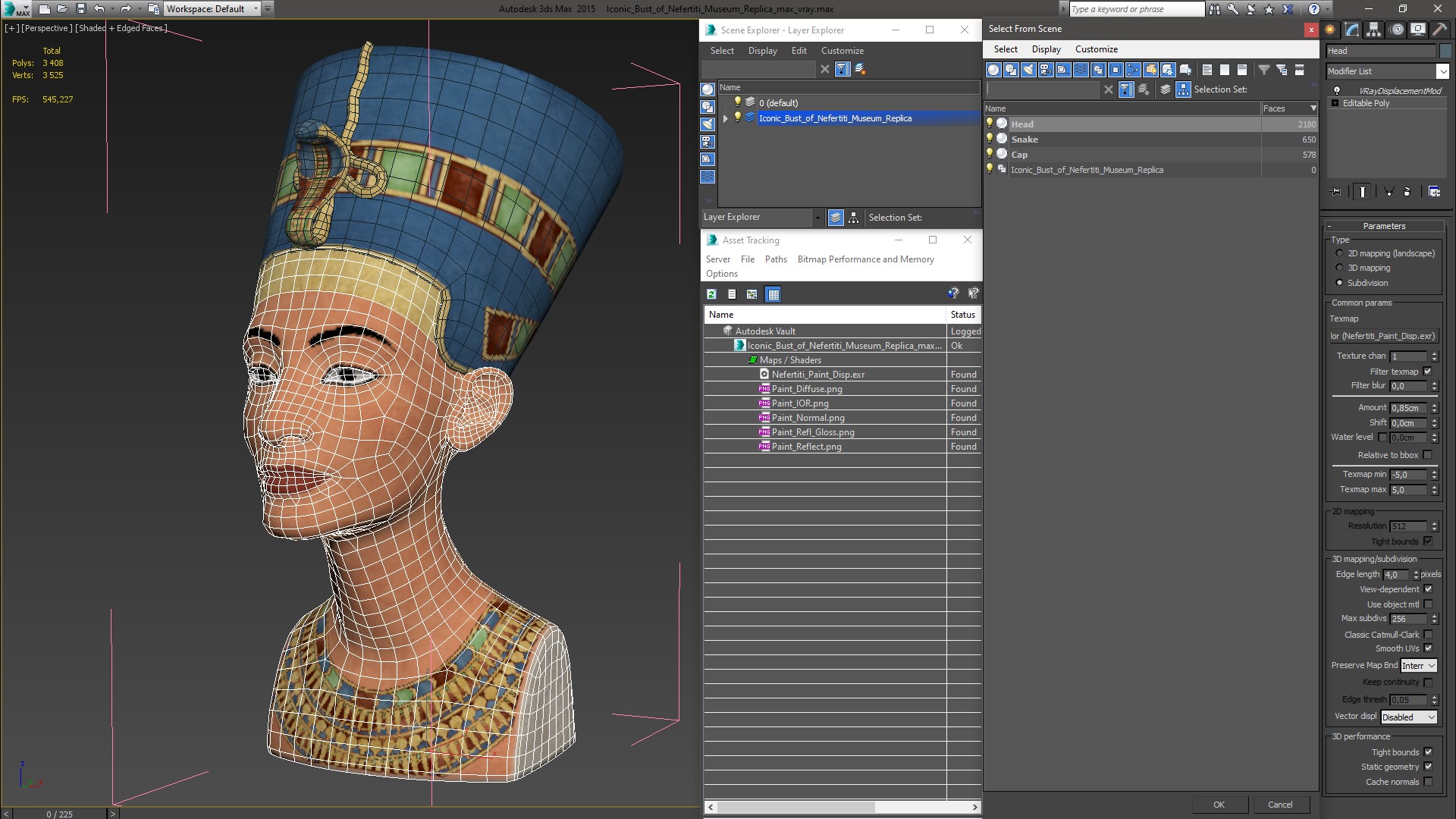Click the Pin Stack icon under modifier stack
Viewport: 1456px width, 819px height.
[1335, 192]
